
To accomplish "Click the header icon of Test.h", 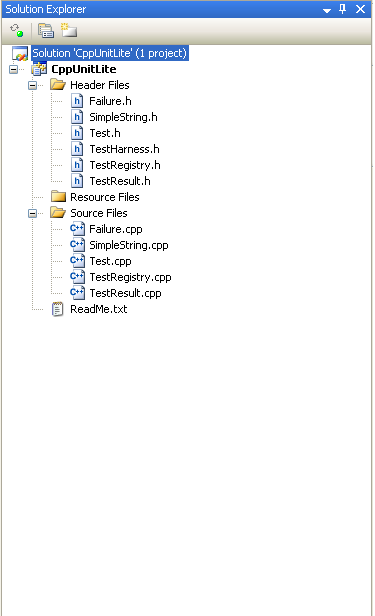I will click(77, 133).
